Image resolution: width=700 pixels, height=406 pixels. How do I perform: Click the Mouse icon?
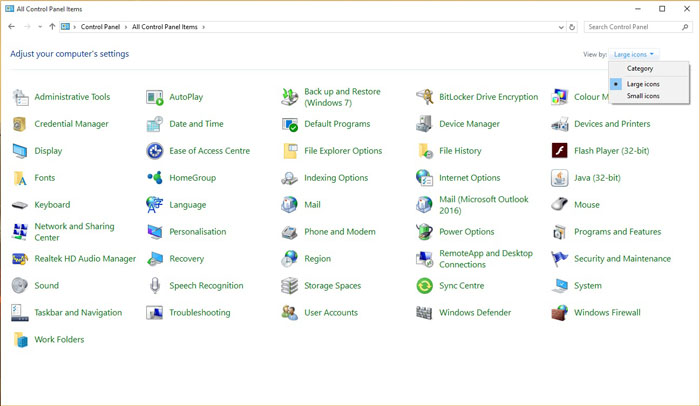(559, 205)
